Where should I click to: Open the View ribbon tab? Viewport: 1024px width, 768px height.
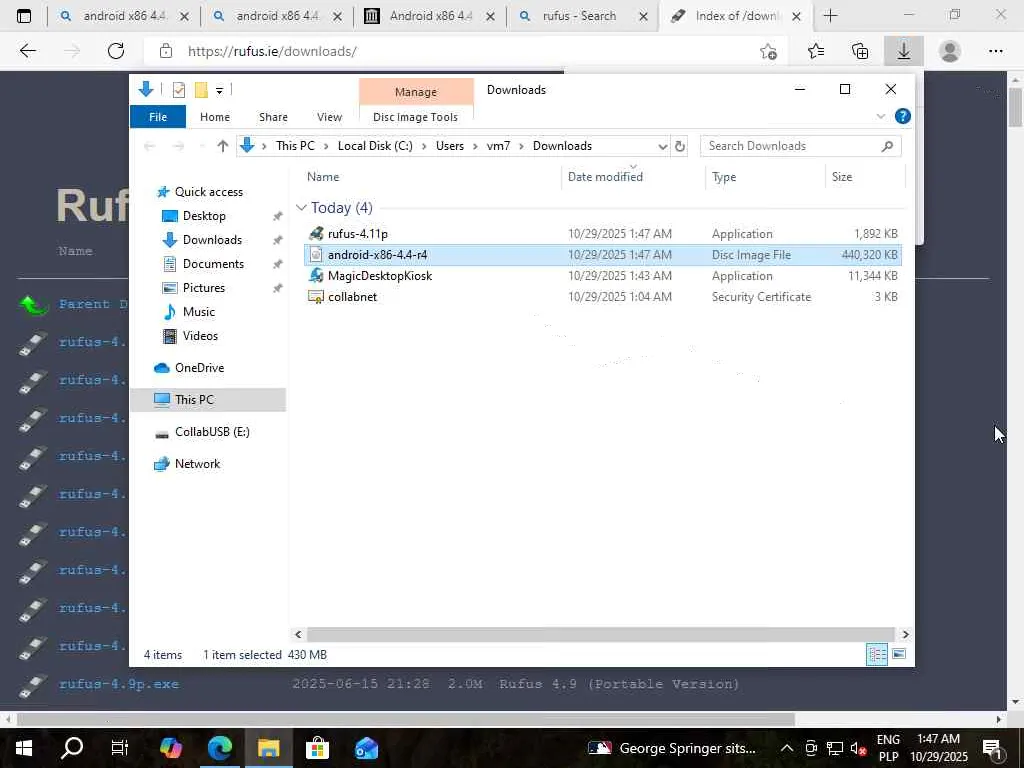pyautogui.click(x=329, y=117)
